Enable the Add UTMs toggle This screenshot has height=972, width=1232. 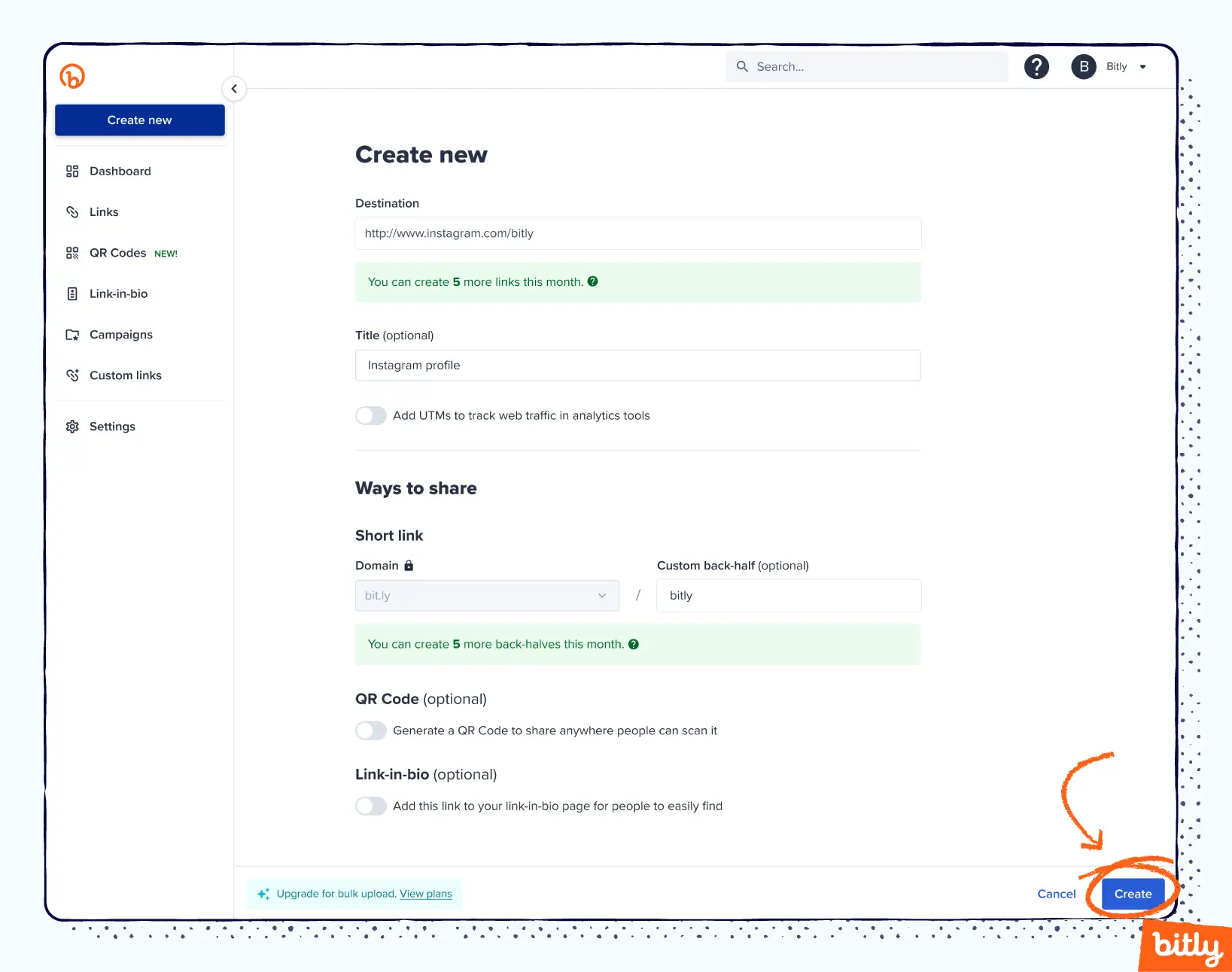[370, 415]
